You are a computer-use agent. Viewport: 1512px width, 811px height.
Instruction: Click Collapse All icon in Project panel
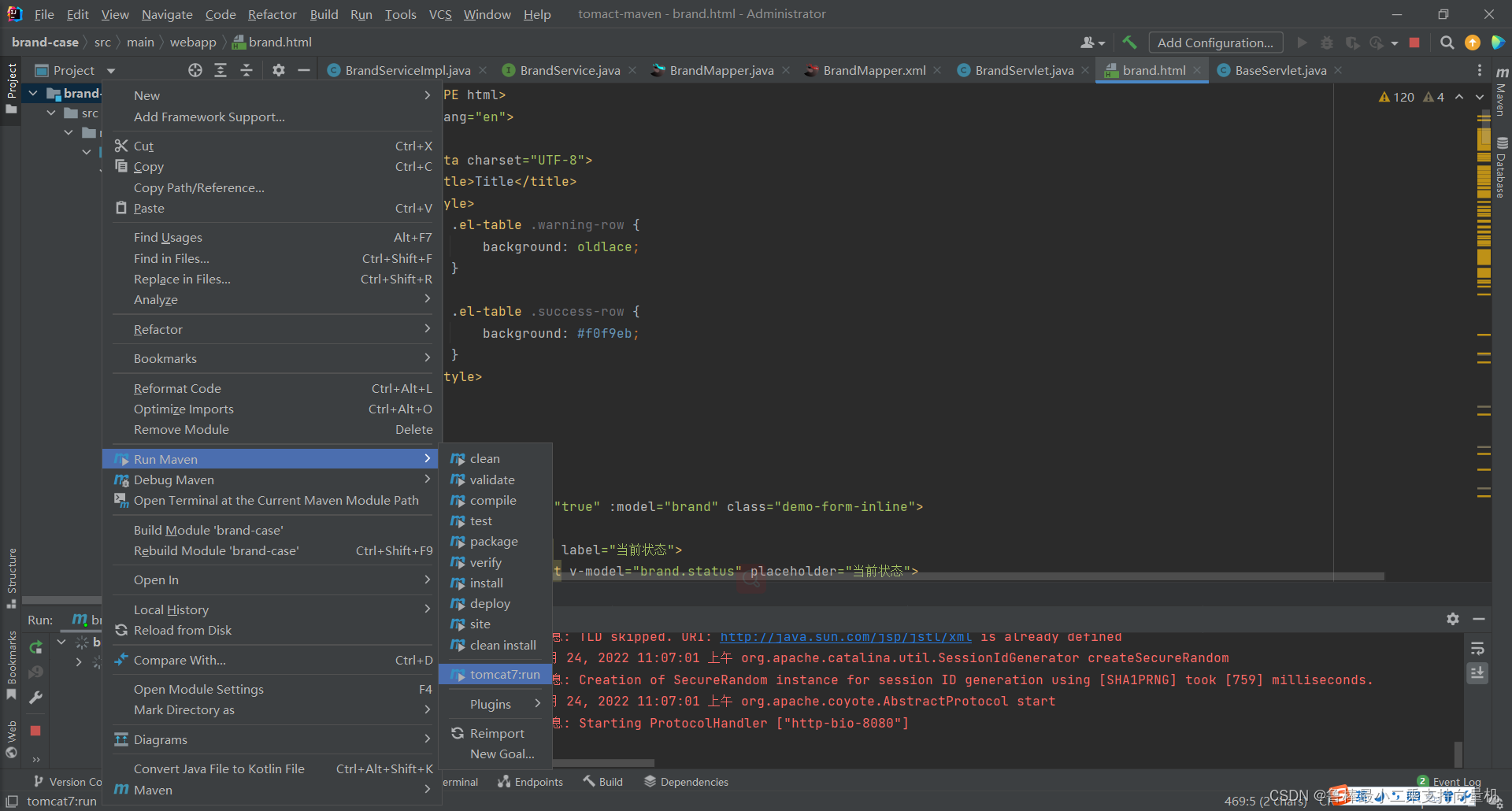pos(246,70)
